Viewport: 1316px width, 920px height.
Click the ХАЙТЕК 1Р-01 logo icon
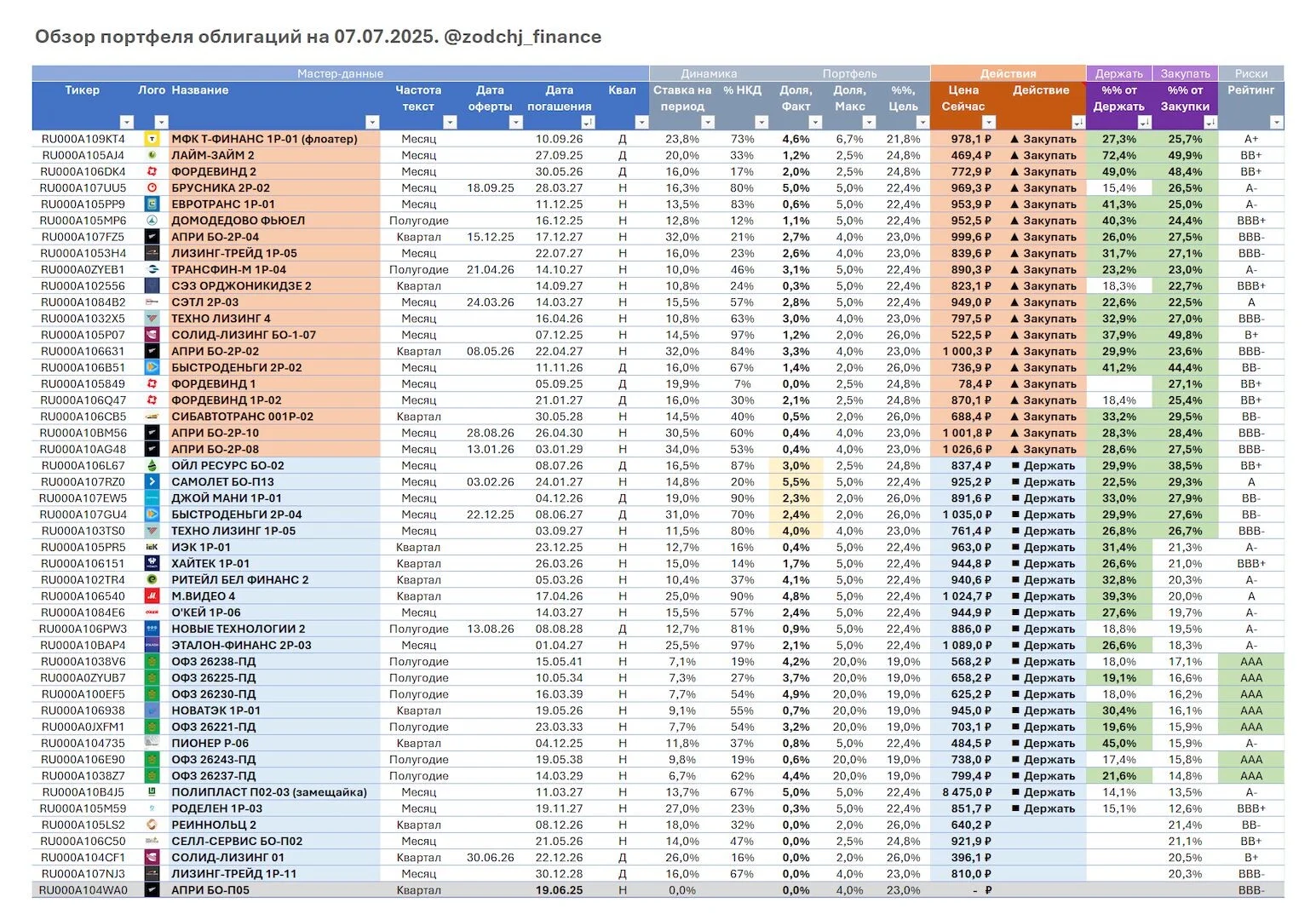click(152, 564)
